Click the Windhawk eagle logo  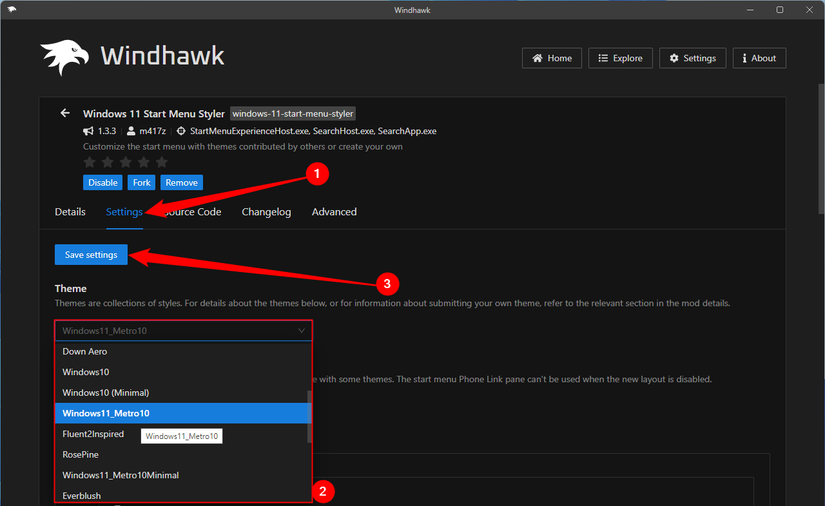pyautogui.click(x=65, y=59)
